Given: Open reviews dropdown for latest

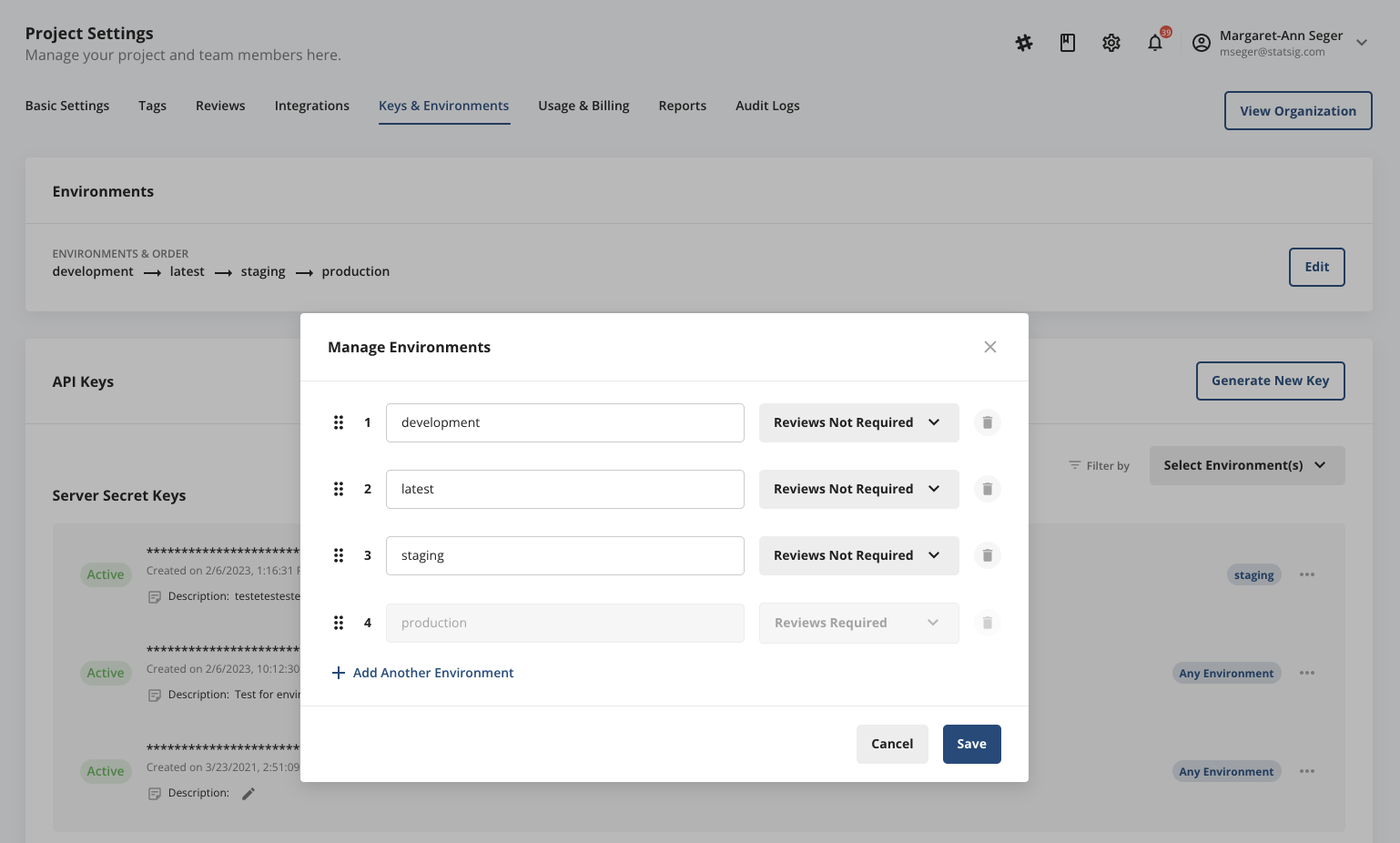Looking at the screenshot, I should click(859, 489).
